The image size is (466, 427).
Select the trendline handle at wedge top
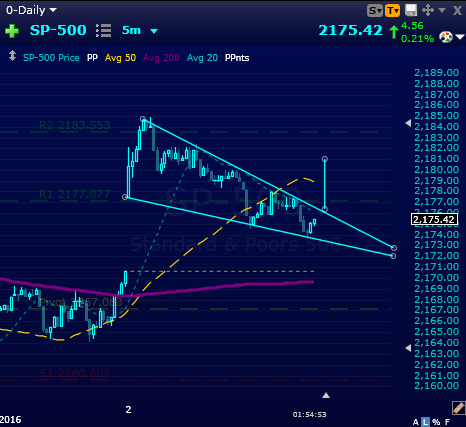click(x=143, y=119)
